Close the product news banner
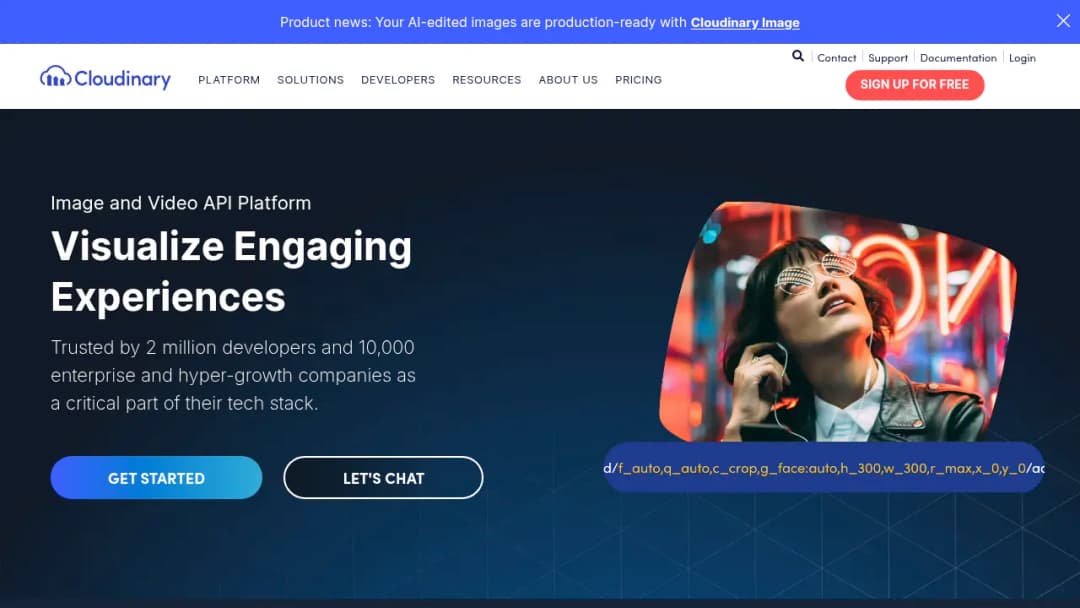 click(1063, 21)
